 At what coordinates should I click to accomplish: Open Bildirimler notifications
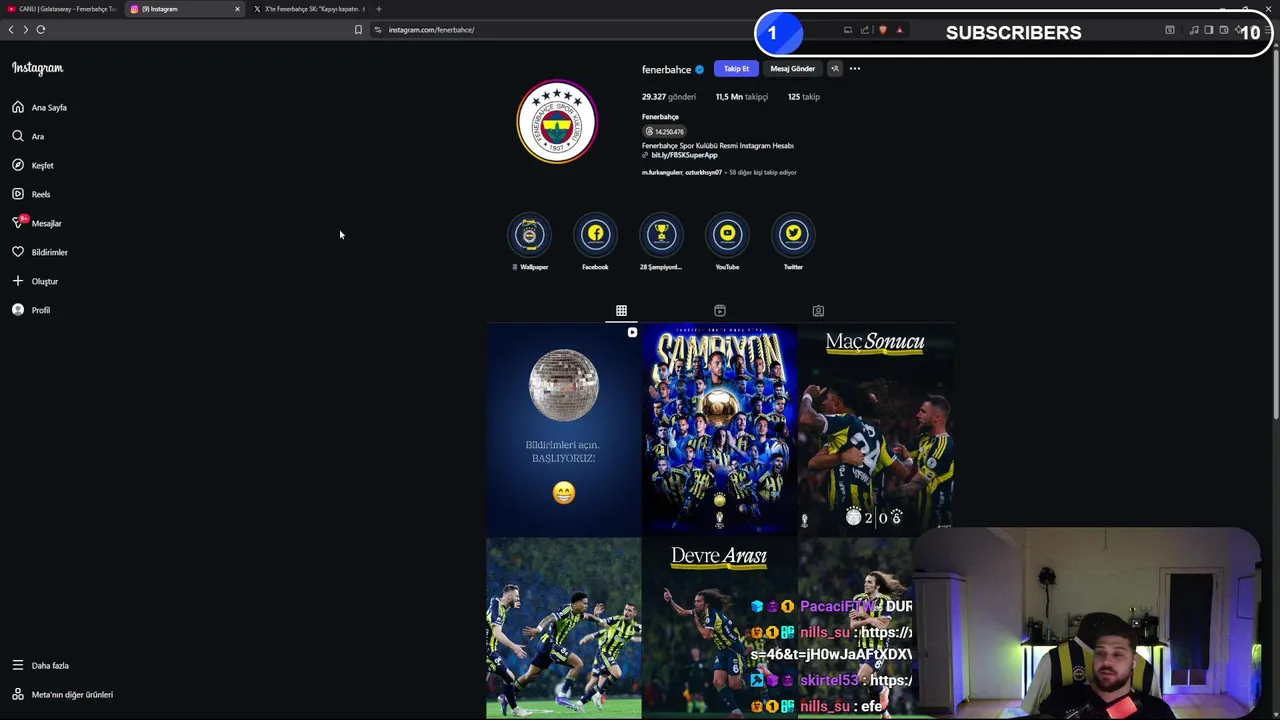click(40, 252)
